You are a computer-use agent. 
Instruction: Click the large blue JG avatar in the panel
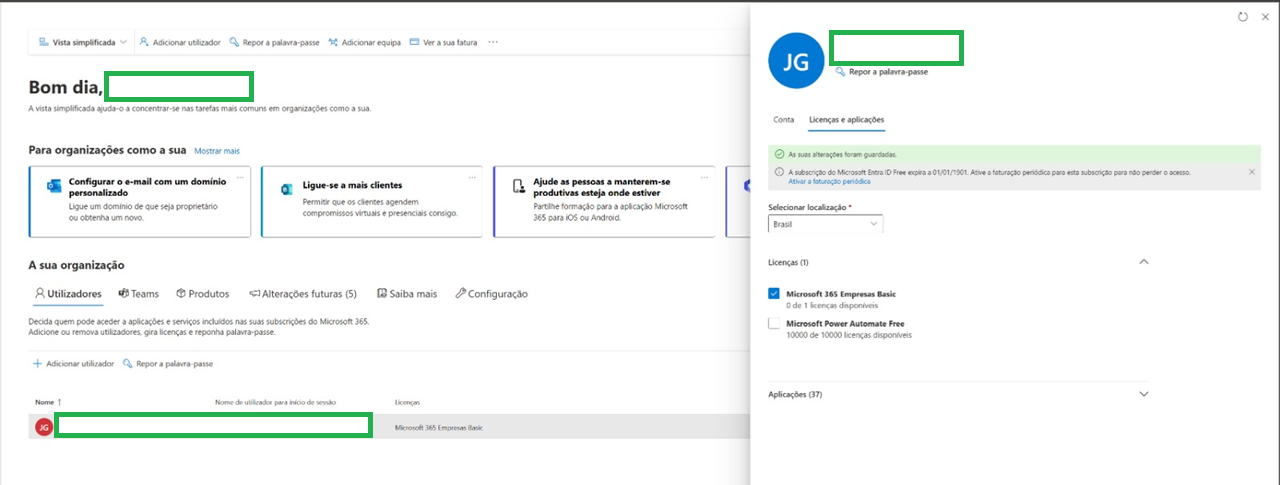[796, 61]
